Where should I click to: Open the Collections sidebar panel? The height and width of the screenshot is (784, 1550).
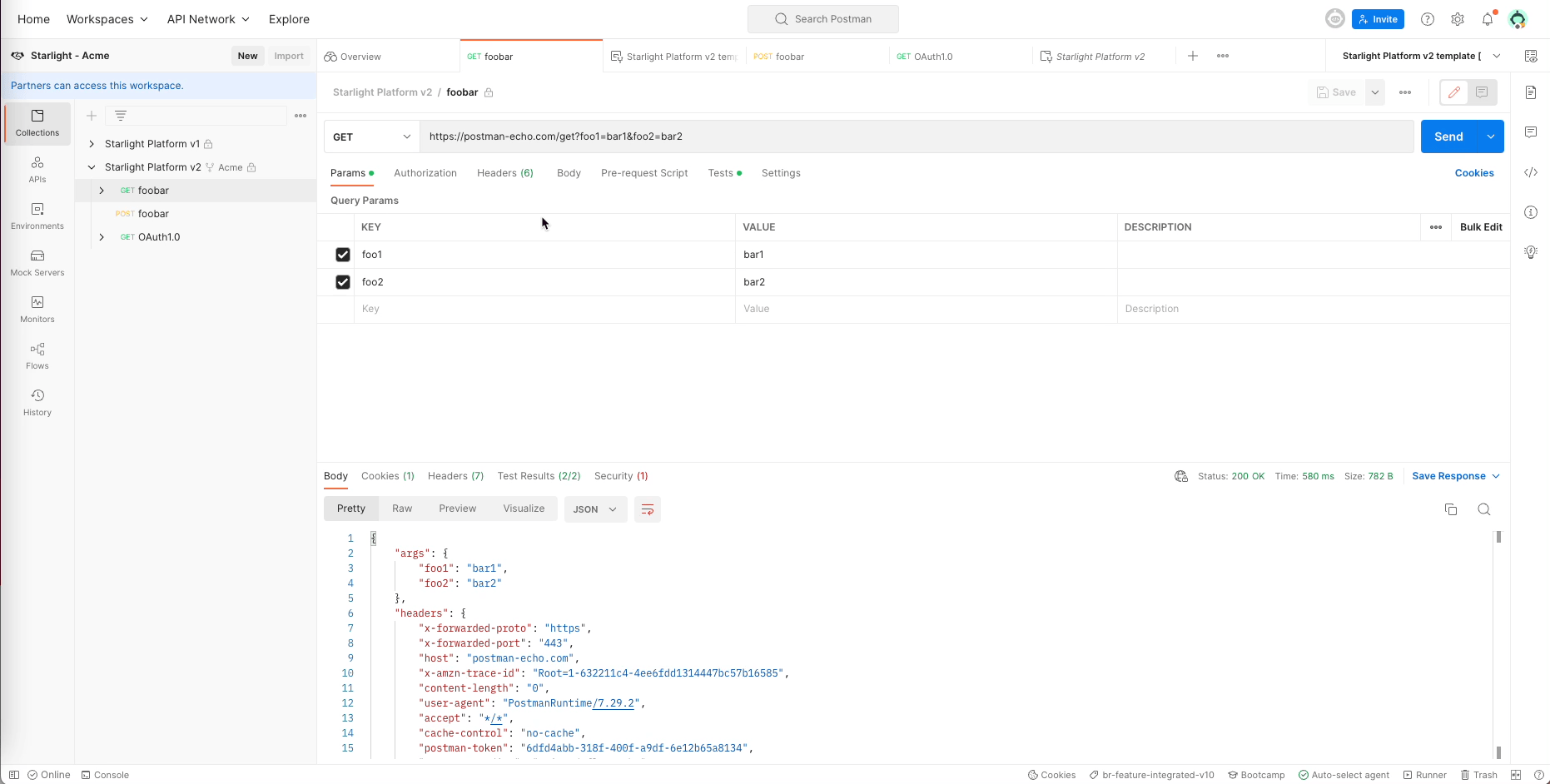click(37, 123)
